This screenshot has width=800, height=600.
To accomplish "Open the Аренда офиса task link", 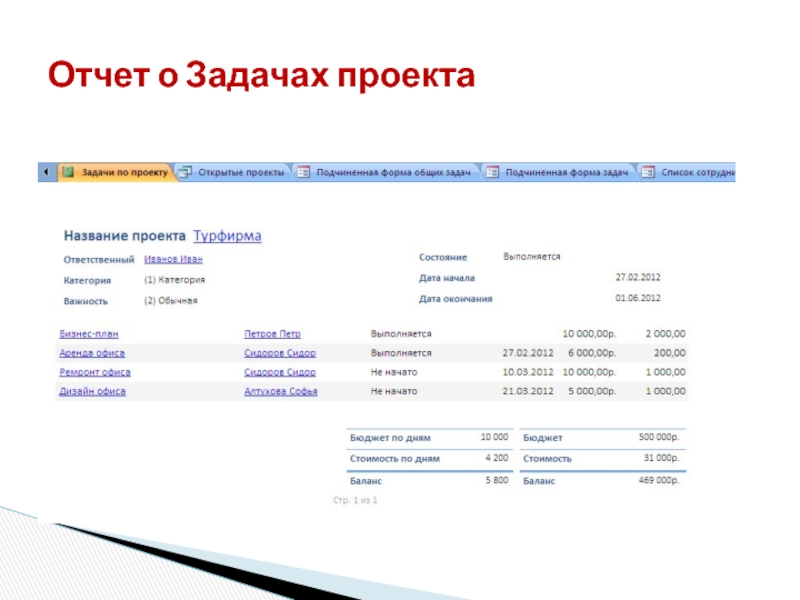I will [90, 353].
